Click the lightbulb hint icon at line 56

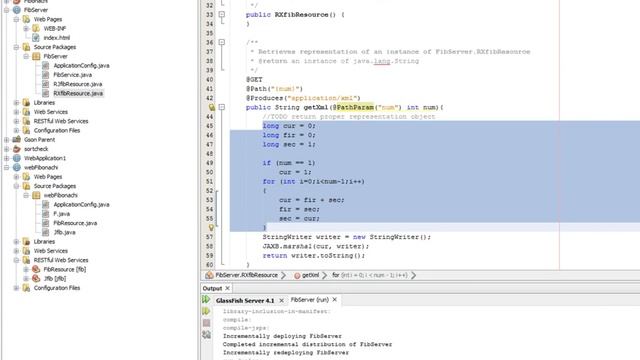(211, 228)
